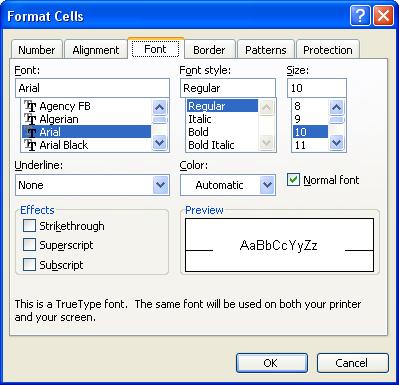Click into the Font name input field
The height and width of the screenshot is (385, 399).
pyautogui.click(x=92, y=88)
